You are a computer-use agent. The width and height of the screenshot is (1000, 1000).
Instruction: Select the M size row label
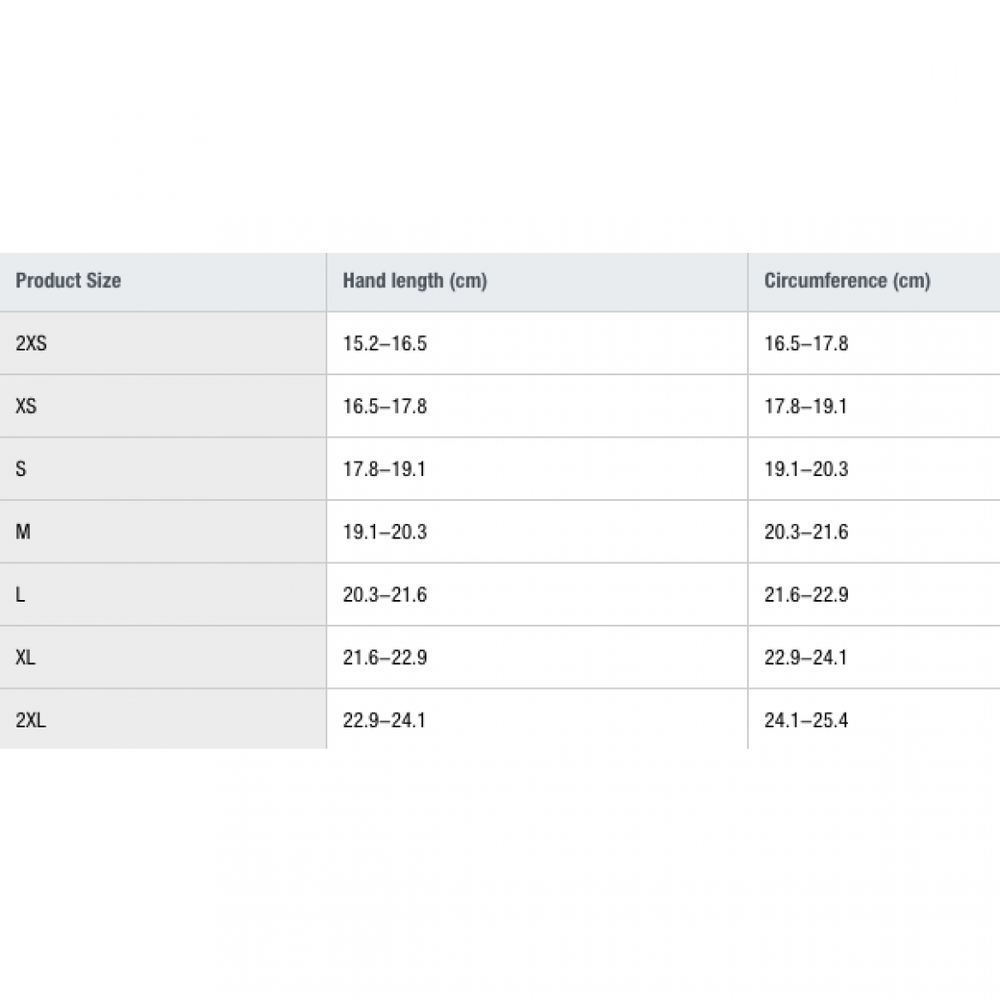(23, 532)
